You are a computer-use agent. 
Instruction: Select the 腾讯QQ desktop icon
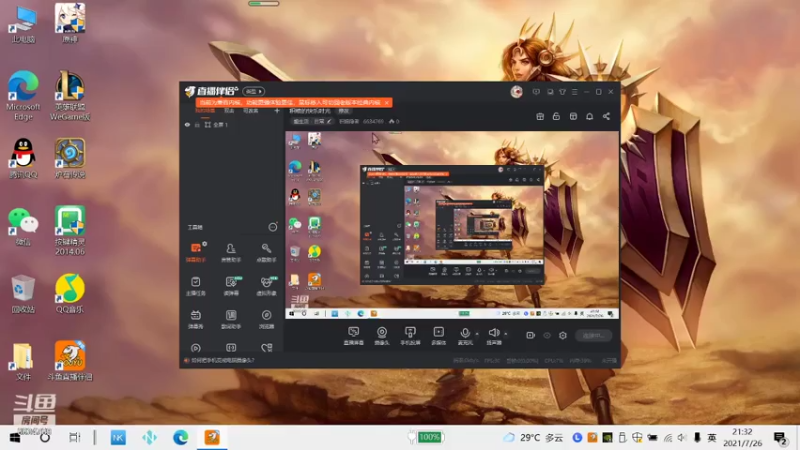pyautogui.click(x=23, y=158)
